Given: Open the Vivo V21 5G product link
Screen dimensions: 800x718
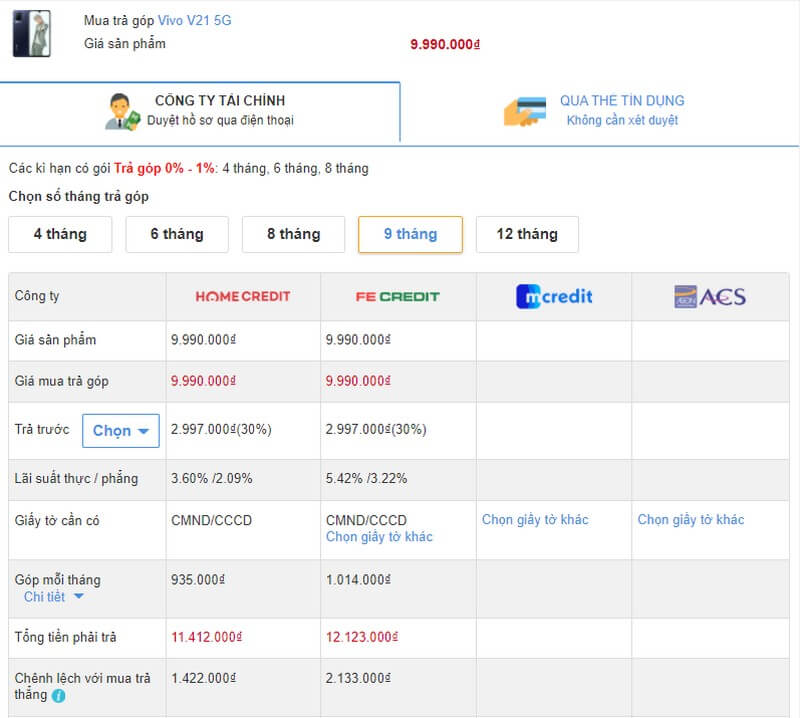Looking at the screenshot, I should point(194,20).
